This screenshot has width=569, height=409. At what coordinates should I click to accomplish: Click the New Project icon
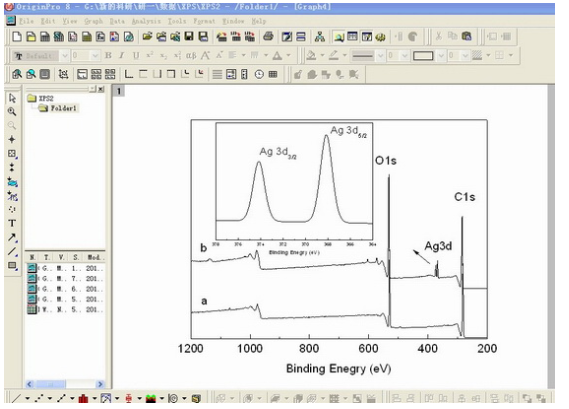tap(17, 37)
